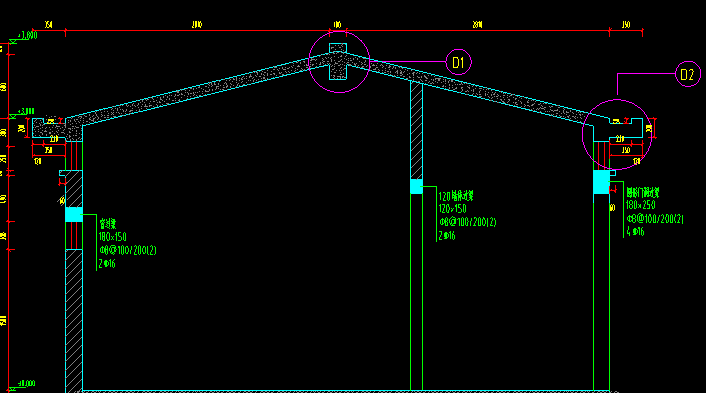
Task: Select cyan lintel block on left wall
Action: tap(74, 214)
